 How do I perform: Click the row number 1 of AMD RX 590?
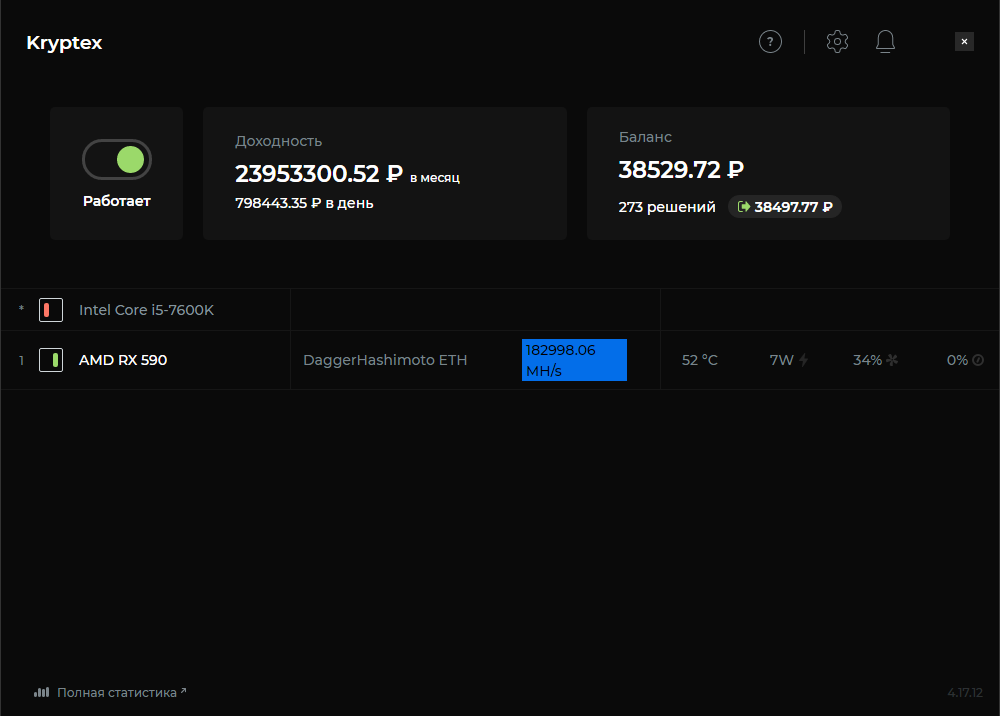point(21,360)
